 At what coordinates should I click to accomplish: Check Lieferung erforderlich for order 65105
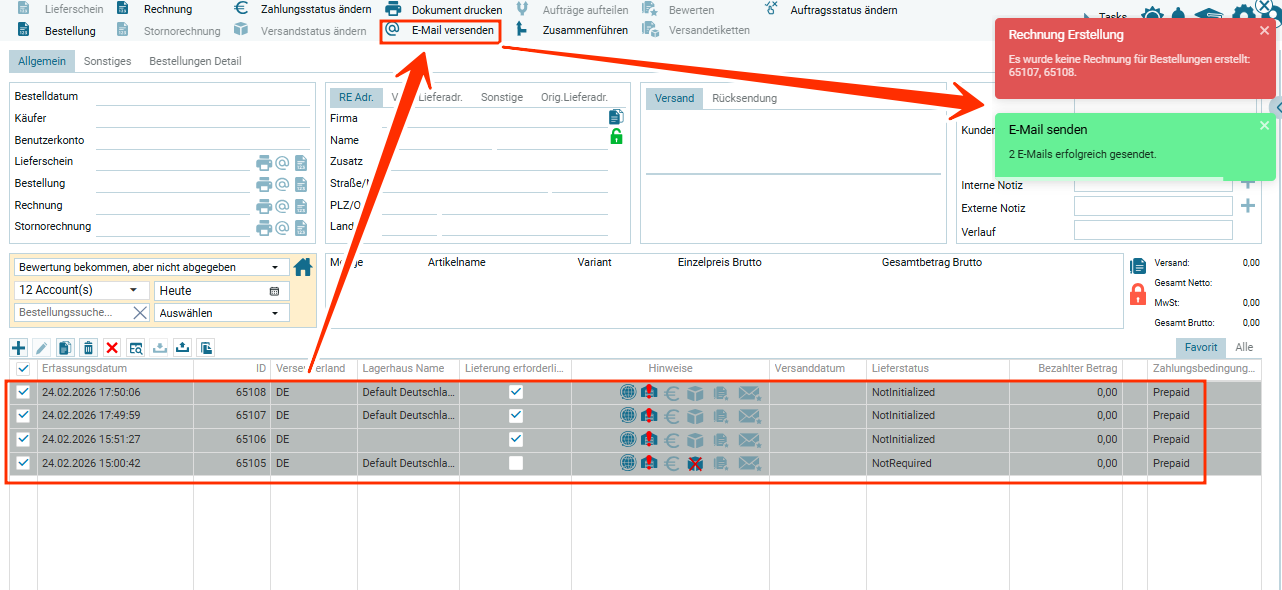[516, 463]
